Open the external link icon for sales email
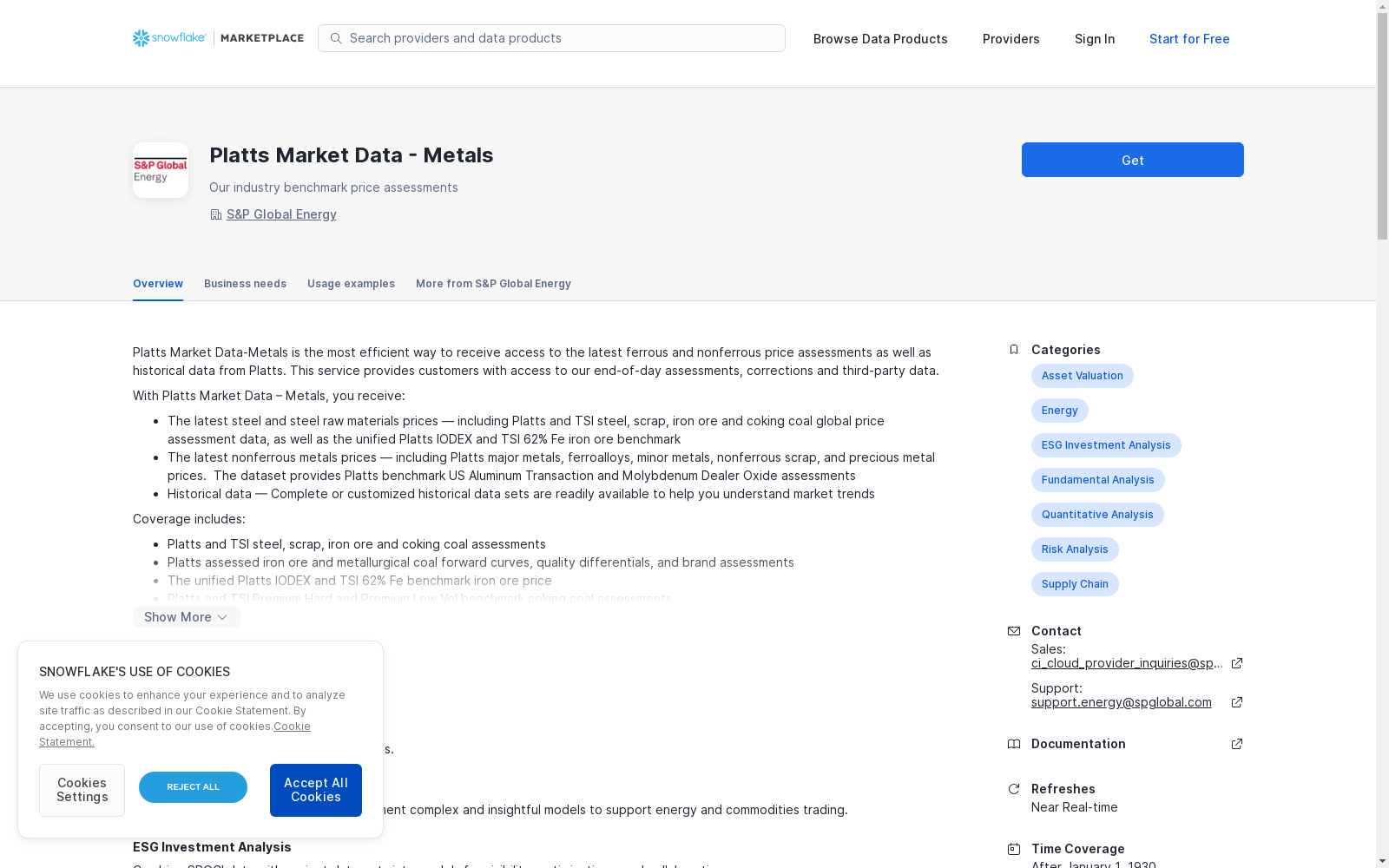 [x=1237, y=663]
